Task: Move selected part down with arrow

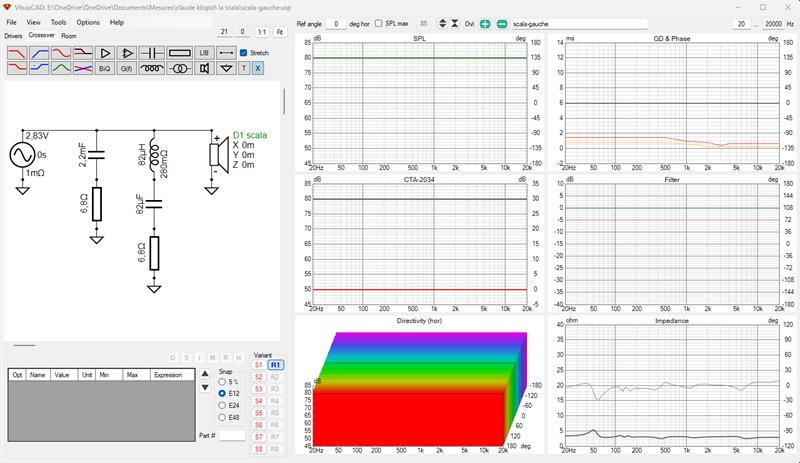Action: [205, 387]
